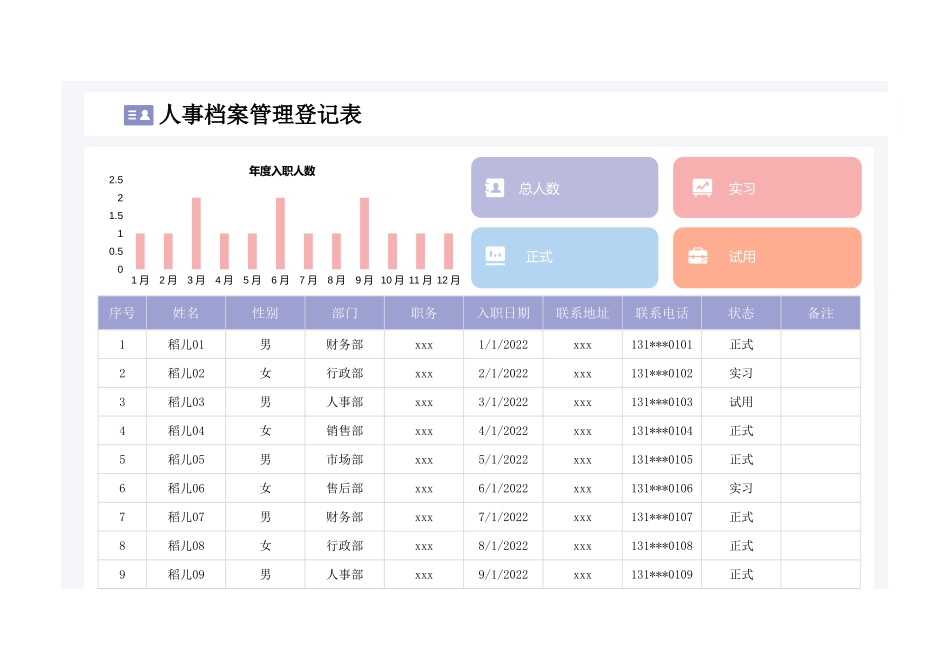Select the 正式 statistics card
The image size is (950, 672).
tap(564, 257)
